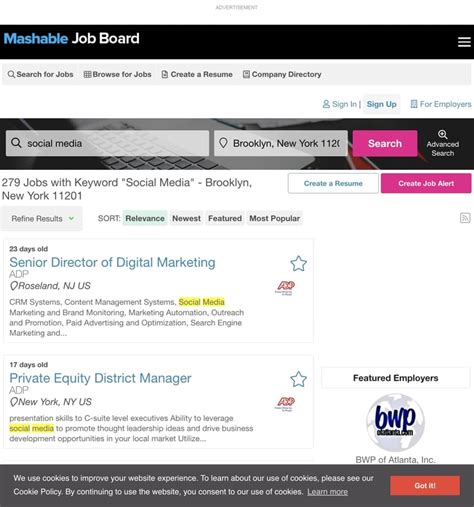474x507 pixels.
Task: Open Browse for Jobs menu item
Action: pyautogui.click(x=117, y=74)
